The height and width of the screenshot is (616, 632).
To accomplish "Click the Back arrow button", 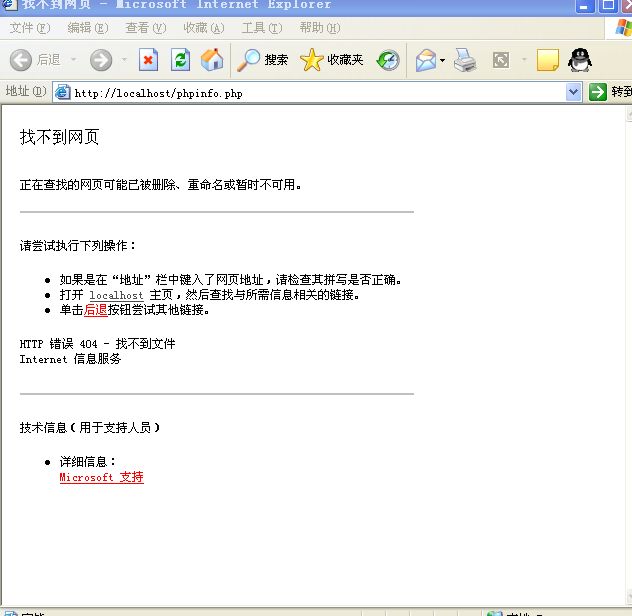I will pyautogui.click(x=21, y=60).
